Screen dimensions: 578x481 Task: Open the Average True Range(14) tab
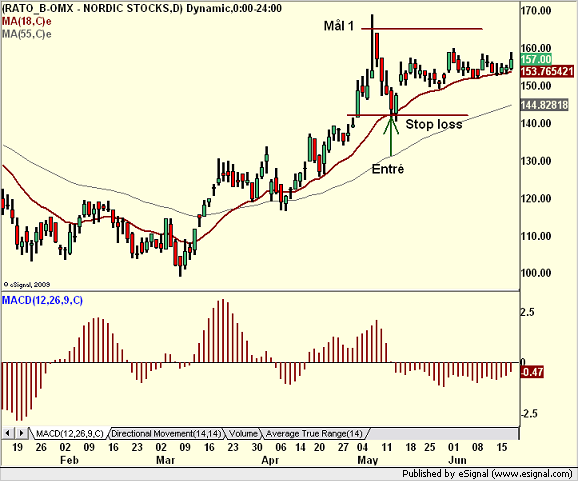(x=314, y=433)
